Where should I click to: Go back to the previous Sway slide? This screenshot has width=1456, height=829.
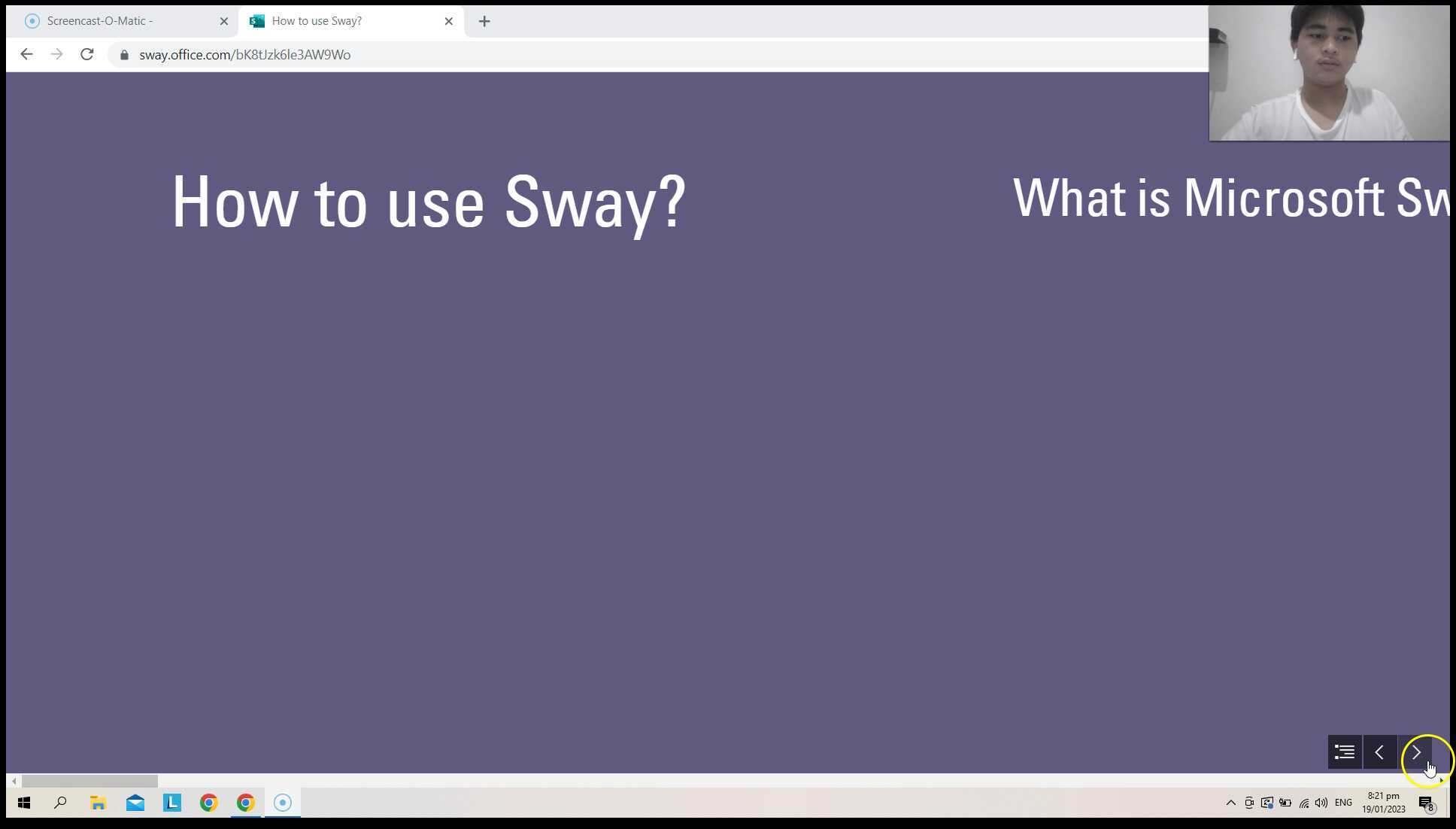(1380, 752)
